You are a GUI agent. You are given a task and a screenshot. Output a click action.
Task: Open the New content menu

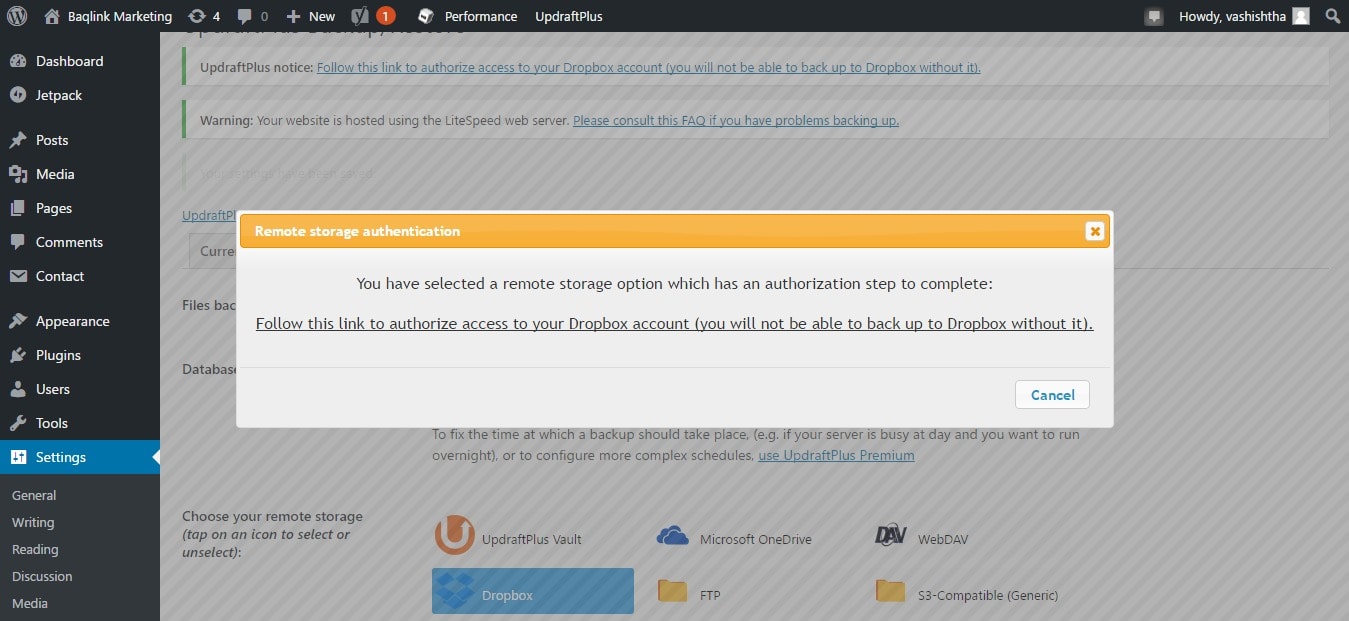click(x=310, y=16)
